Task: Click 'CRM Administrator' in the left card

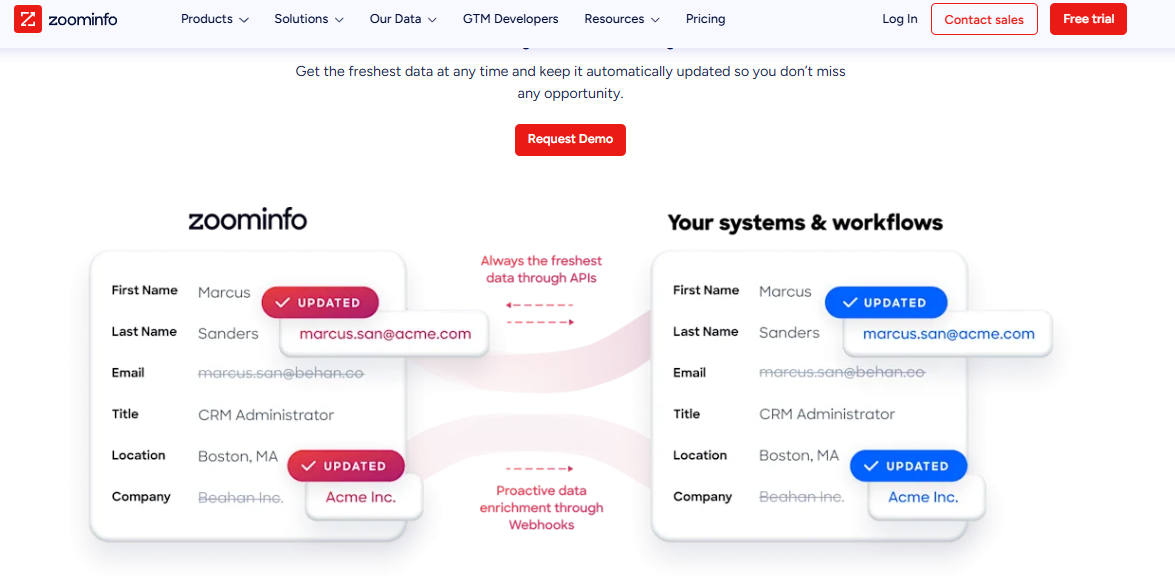Action: (266, 414)
